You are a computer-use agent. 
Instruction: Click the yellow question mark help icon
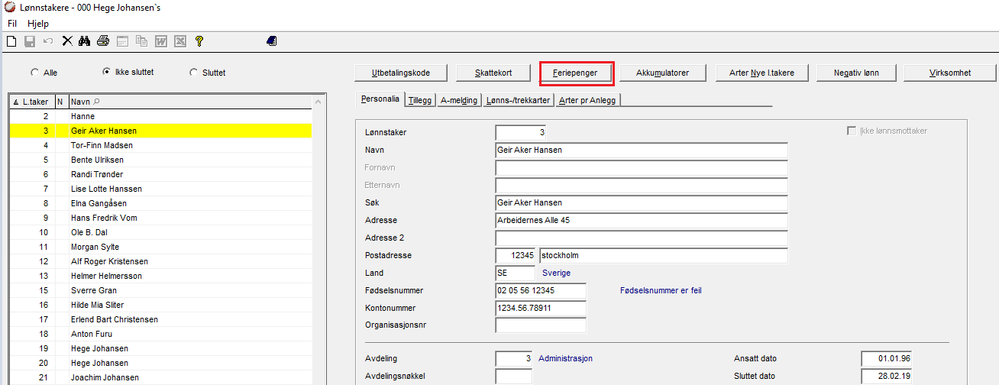coord(199,41)
